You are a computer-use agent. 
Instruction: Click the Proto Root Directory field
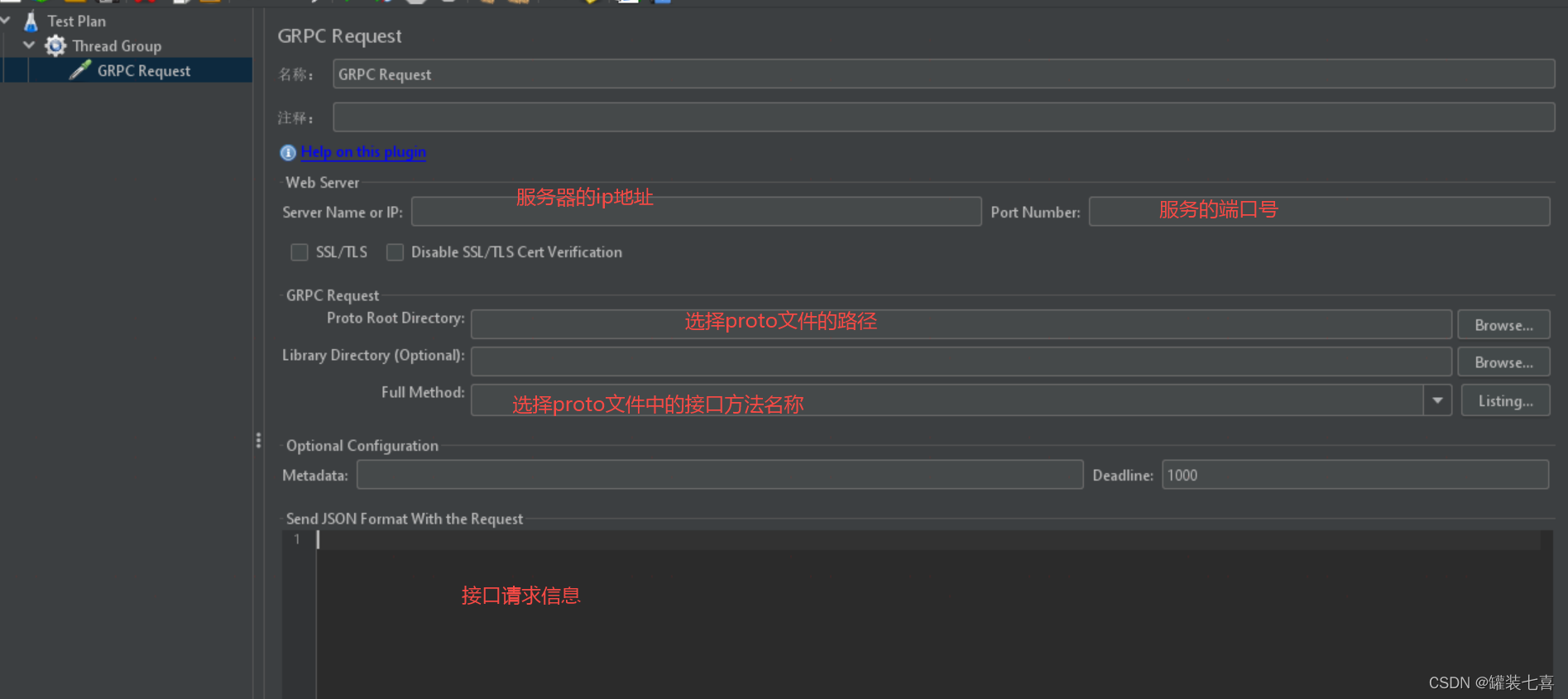click(961, 324)
